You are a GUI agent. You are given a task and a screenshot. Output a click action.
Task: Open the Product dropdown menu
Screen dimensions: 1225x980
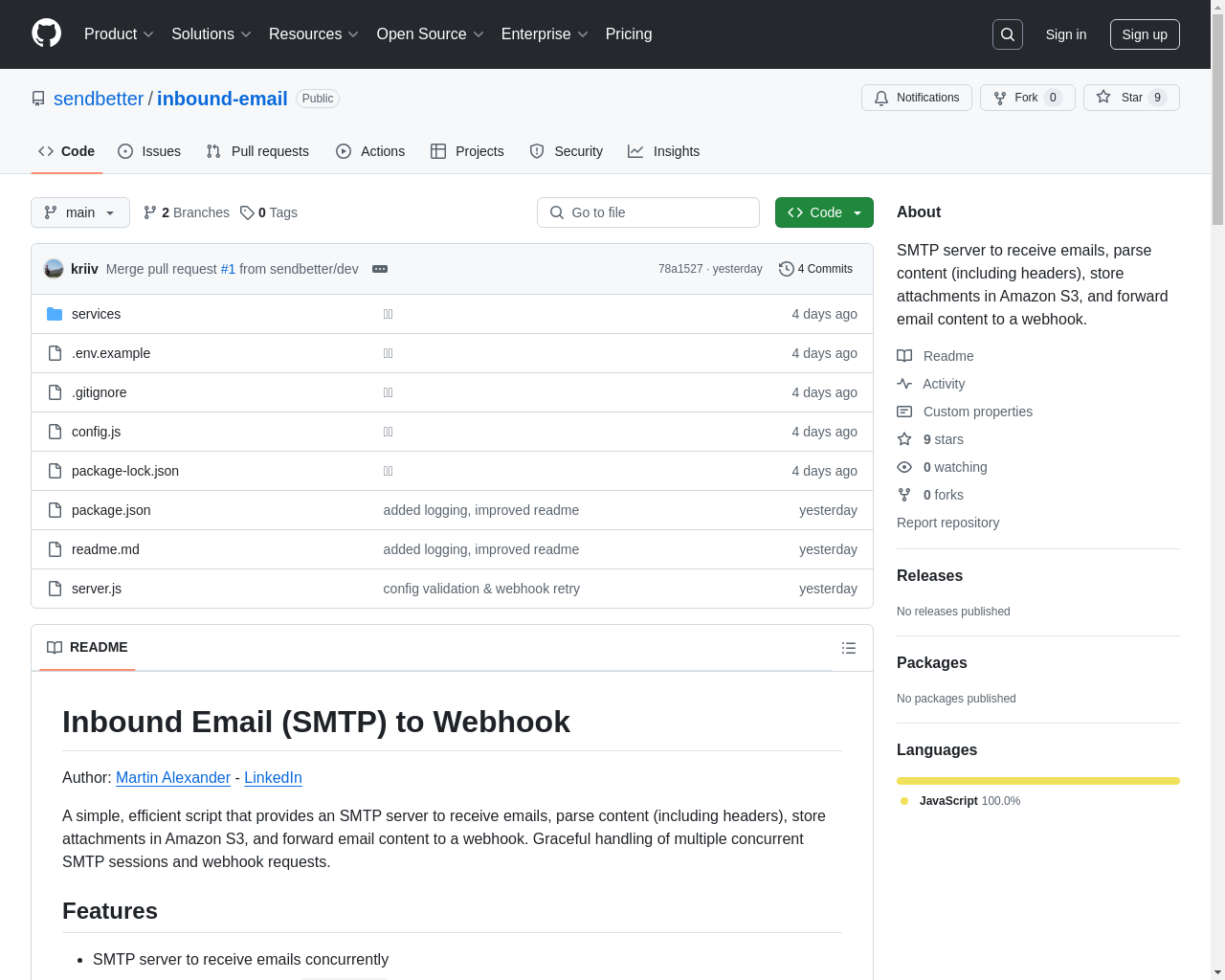tap(119, 34)
